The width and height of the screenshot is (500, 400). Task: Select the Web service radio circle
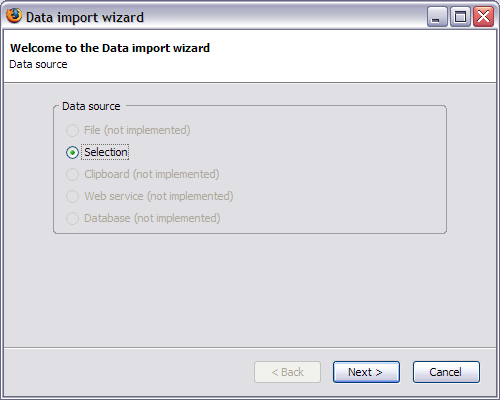72,196
